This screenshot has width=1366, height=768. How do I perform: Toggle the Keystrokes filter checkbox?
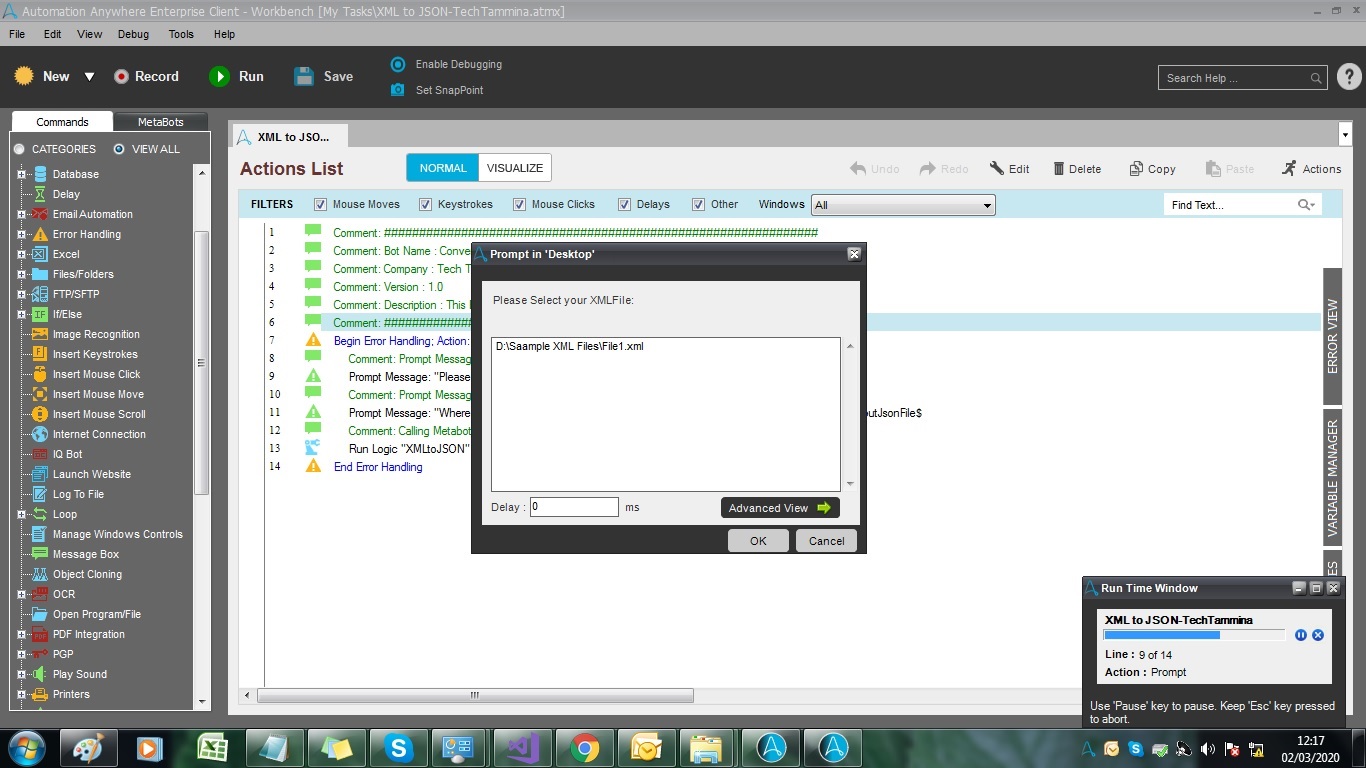[x=426, y=204]
